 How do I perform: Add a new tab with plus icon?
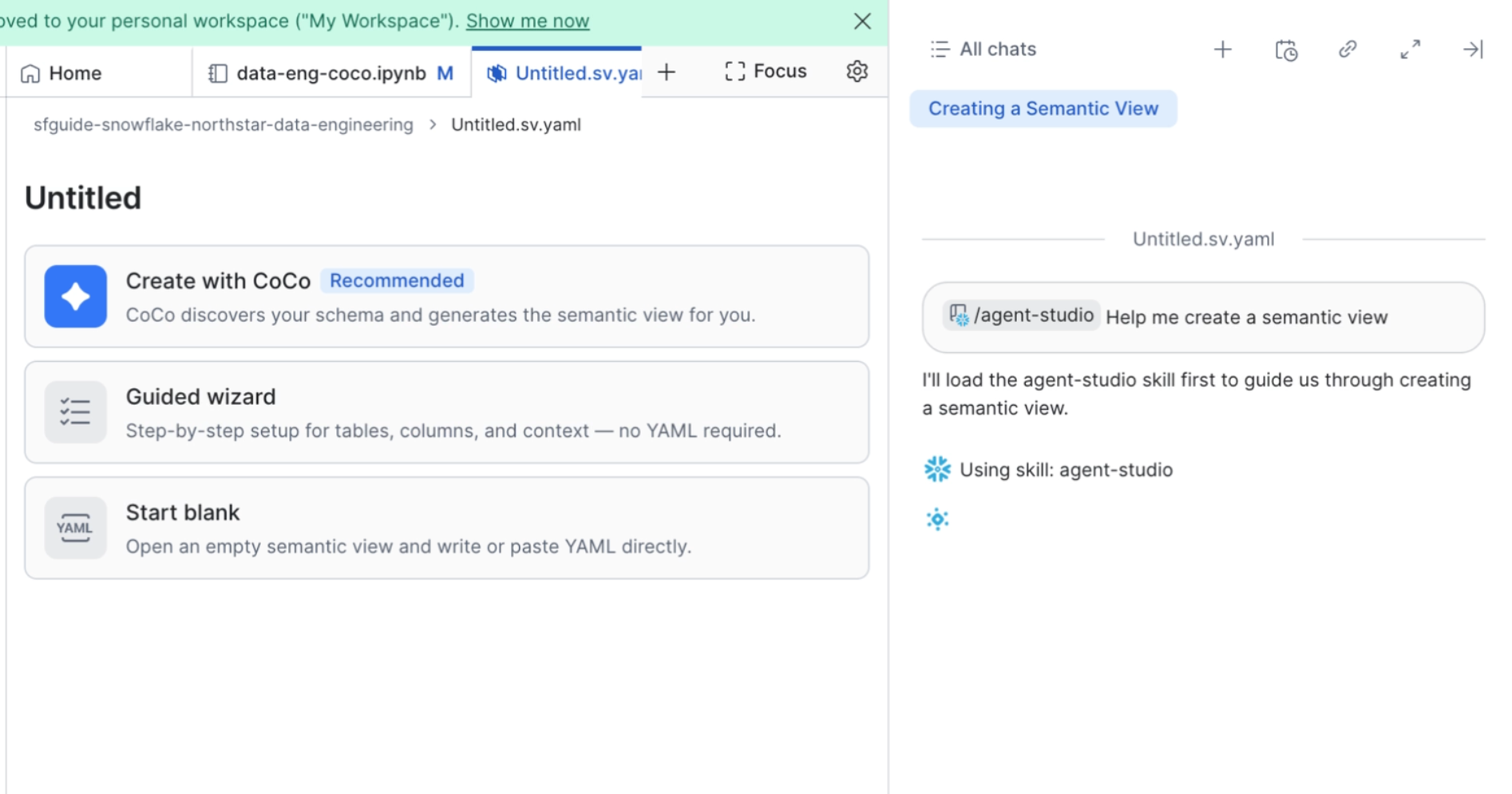[x=667, y=73]
